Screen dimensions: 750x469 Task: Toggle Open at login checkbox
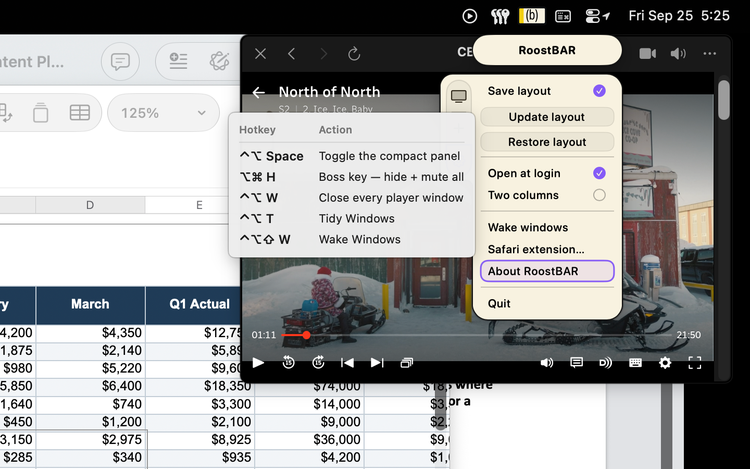(599, 173)
